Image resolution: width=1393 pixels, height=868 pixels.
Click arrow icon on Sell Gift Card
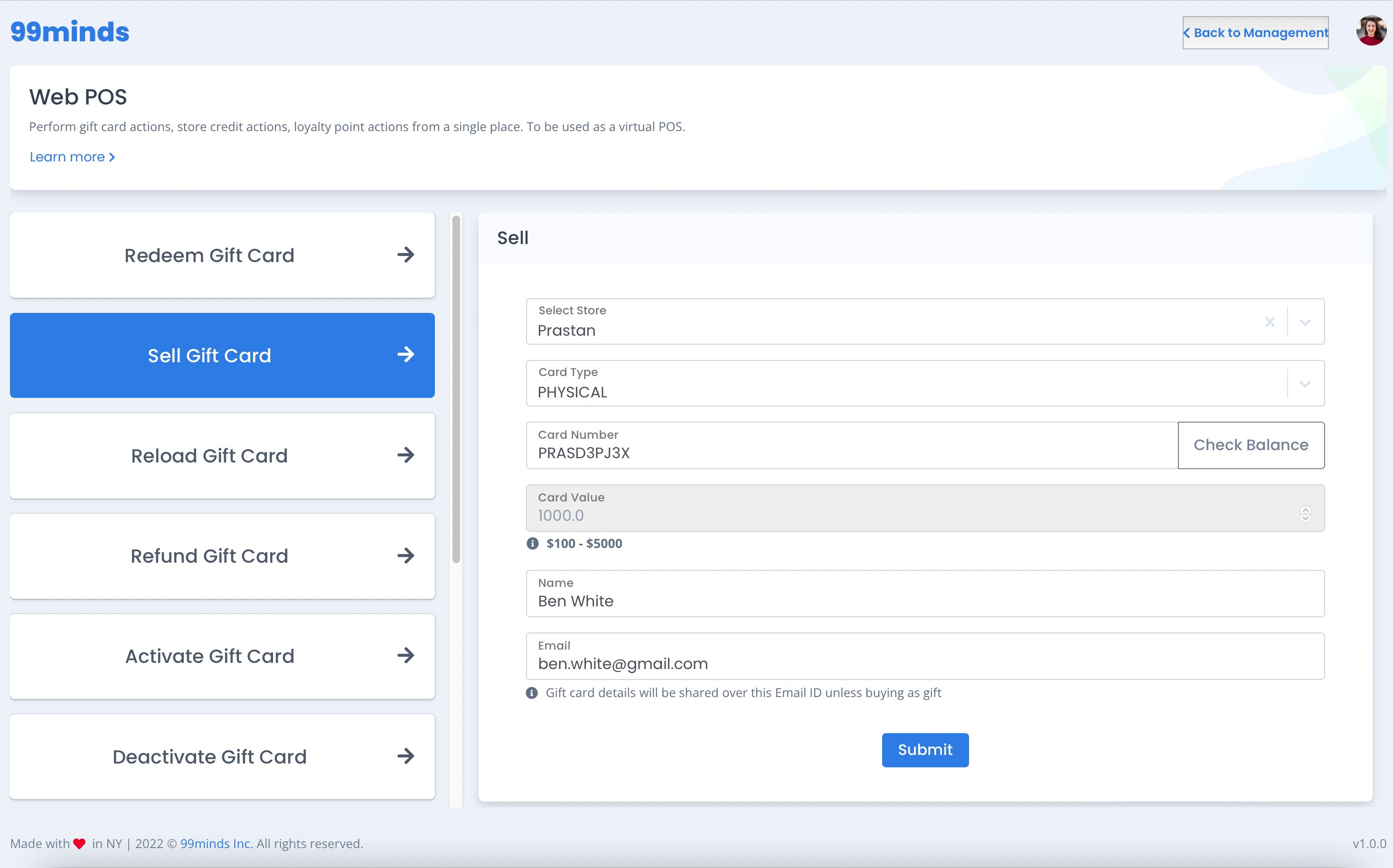pos(406,355)
